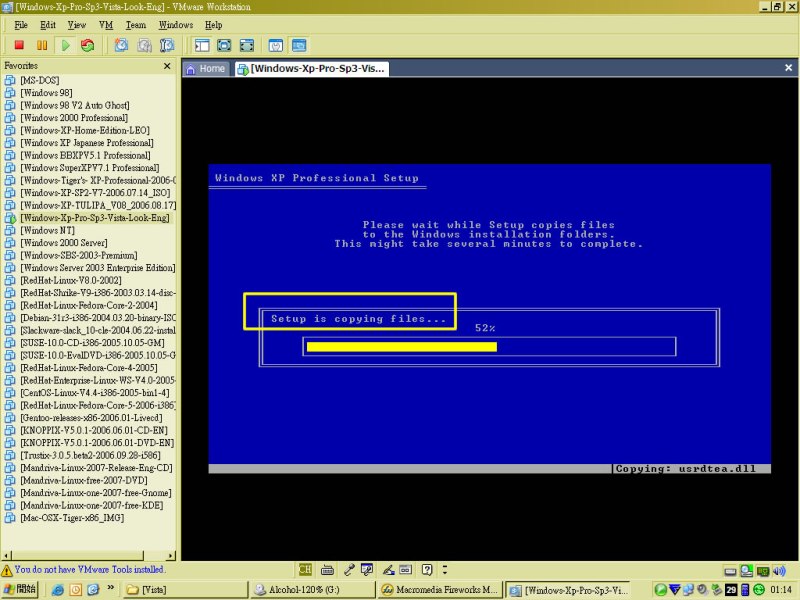800x600 pixels.
Task: Open the Edit menu
Action: tap(48, 25)
